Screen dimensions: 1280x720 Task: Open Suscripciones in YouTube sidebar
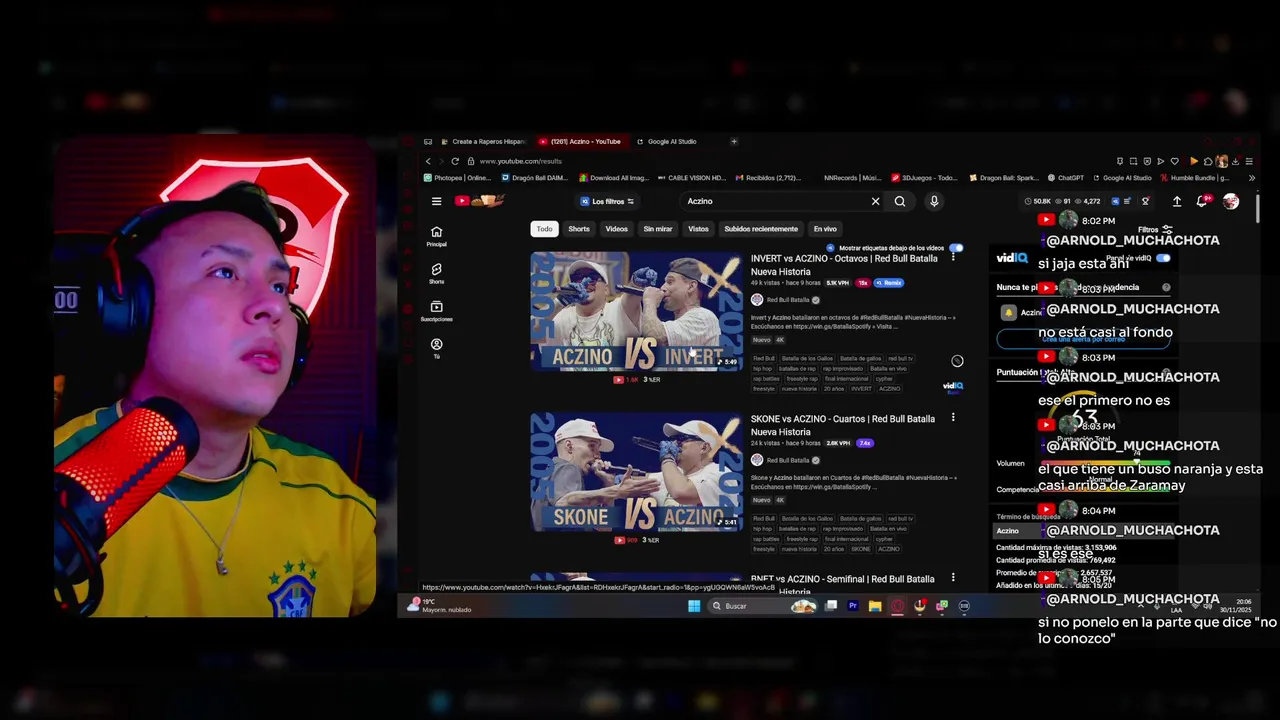(436, 311)
